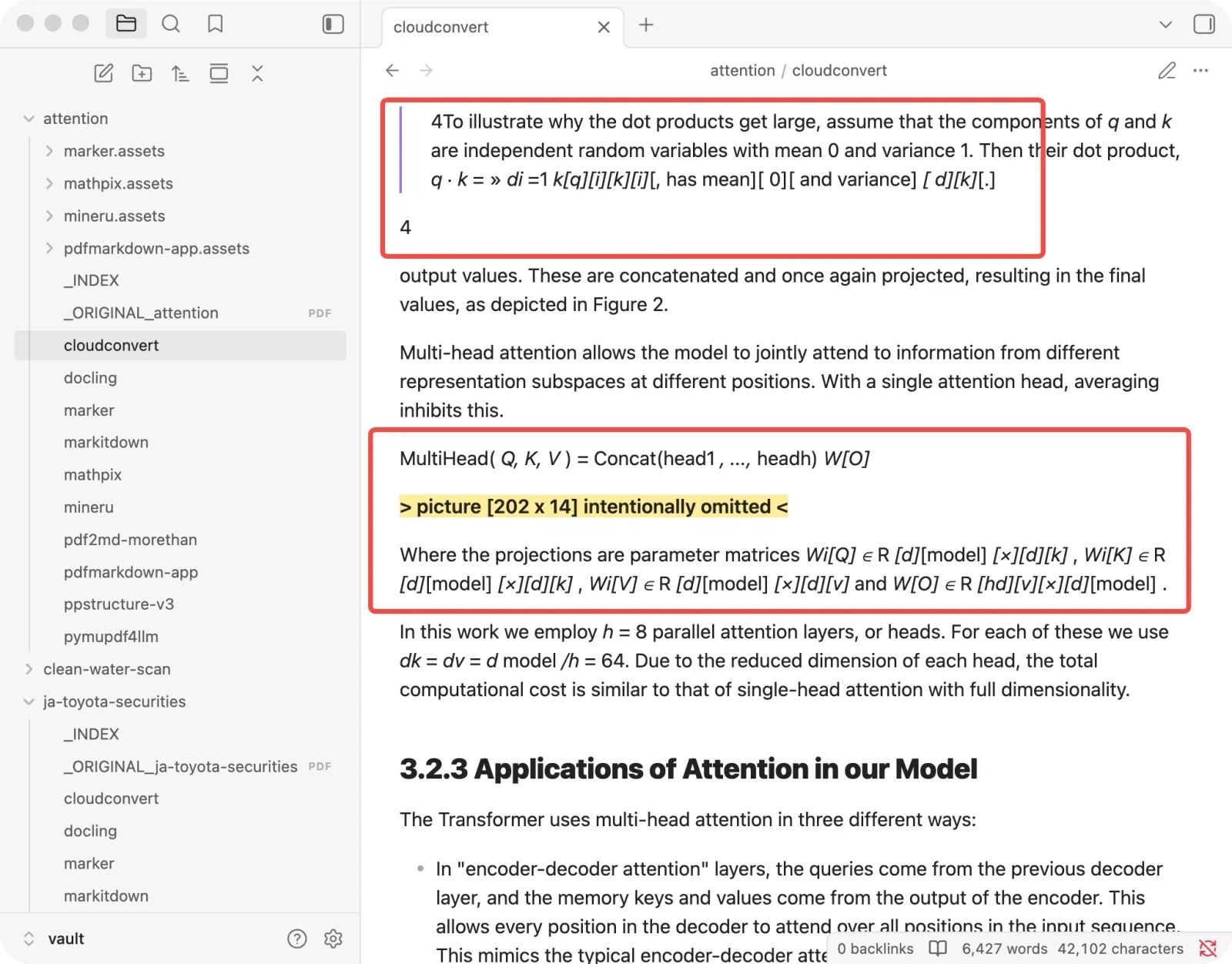The width and height of the screenshot is (1232, 964).
Task: Open the more options ellipsis menu
Action: [x=1200, y=70]
